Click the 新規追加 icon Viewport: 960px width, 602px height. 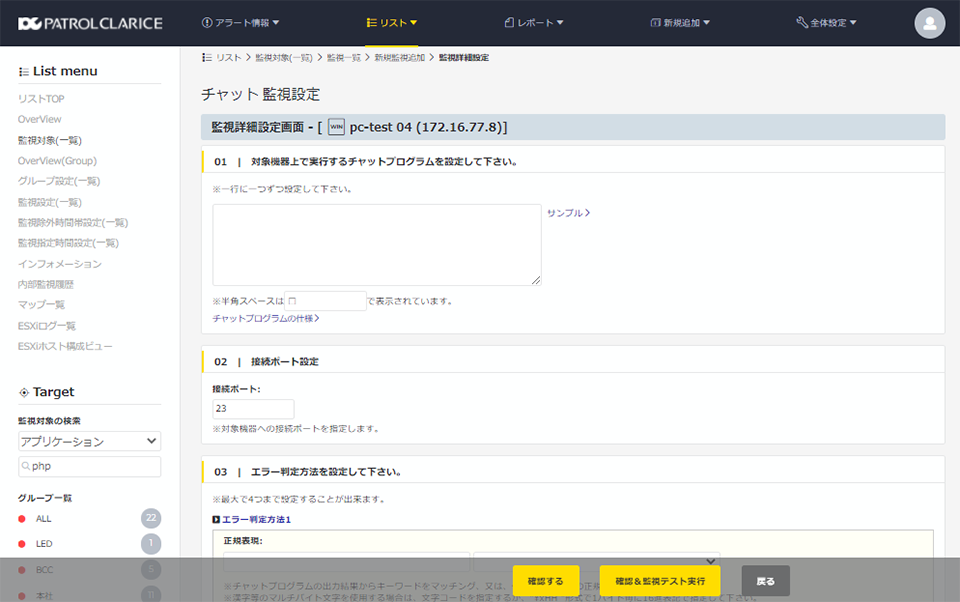coord(655,23)
